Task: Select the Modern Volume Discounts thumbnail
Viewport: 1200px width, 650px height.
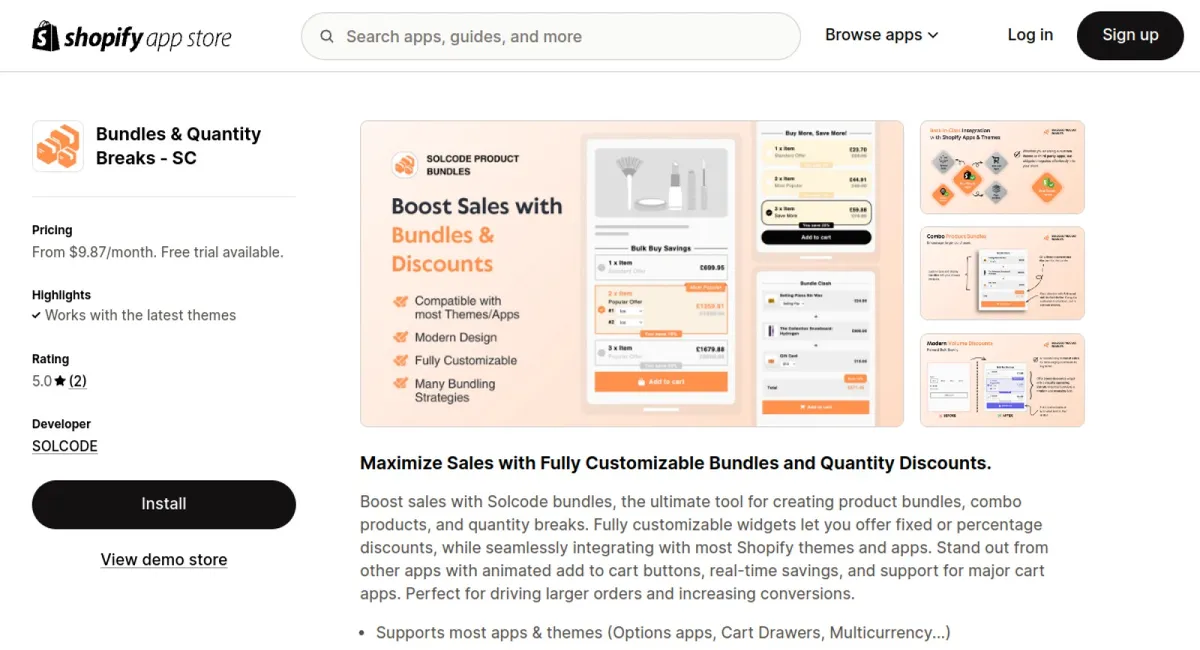Action: click(x=1002, y=380)
